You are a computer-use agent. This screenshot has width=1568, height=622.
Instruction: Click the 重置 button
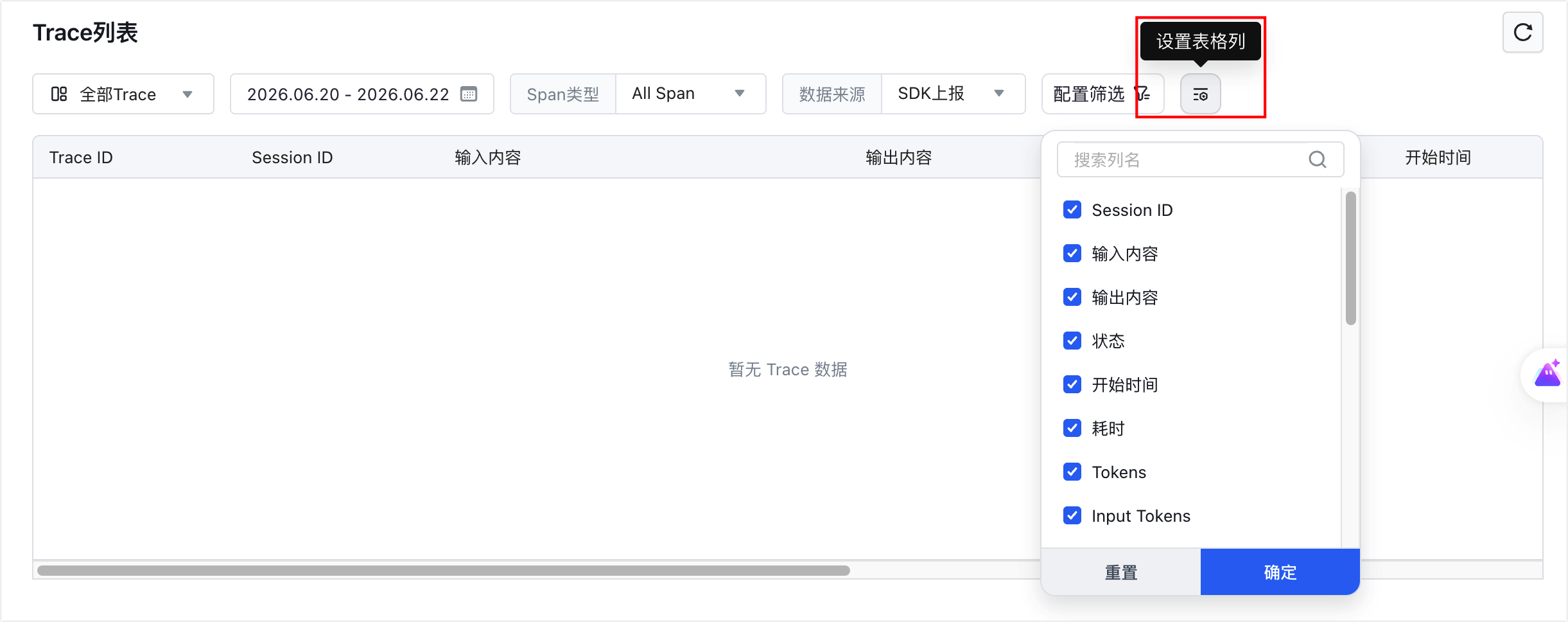tap(1120, 572)
